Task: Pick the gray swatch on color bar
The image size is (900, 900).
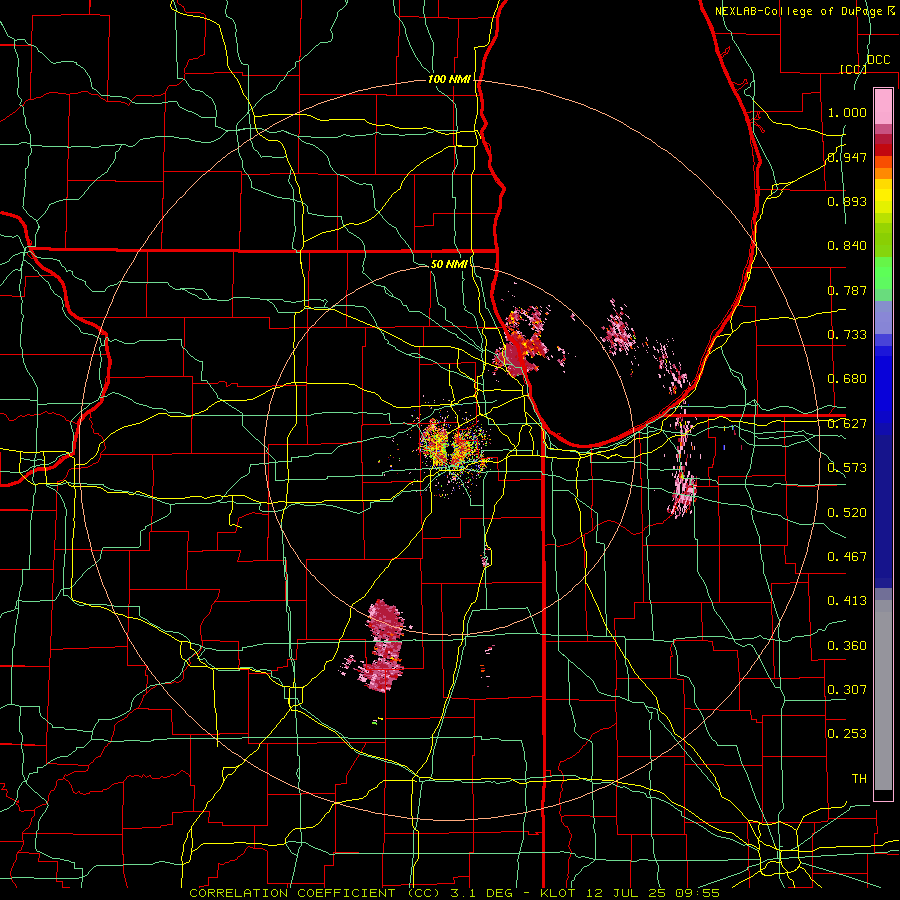Action: pos(883,695)
